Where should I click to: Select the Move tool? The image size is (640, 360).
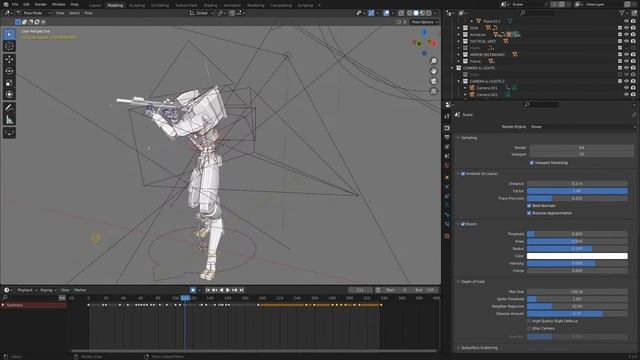(x=9, y=60)
